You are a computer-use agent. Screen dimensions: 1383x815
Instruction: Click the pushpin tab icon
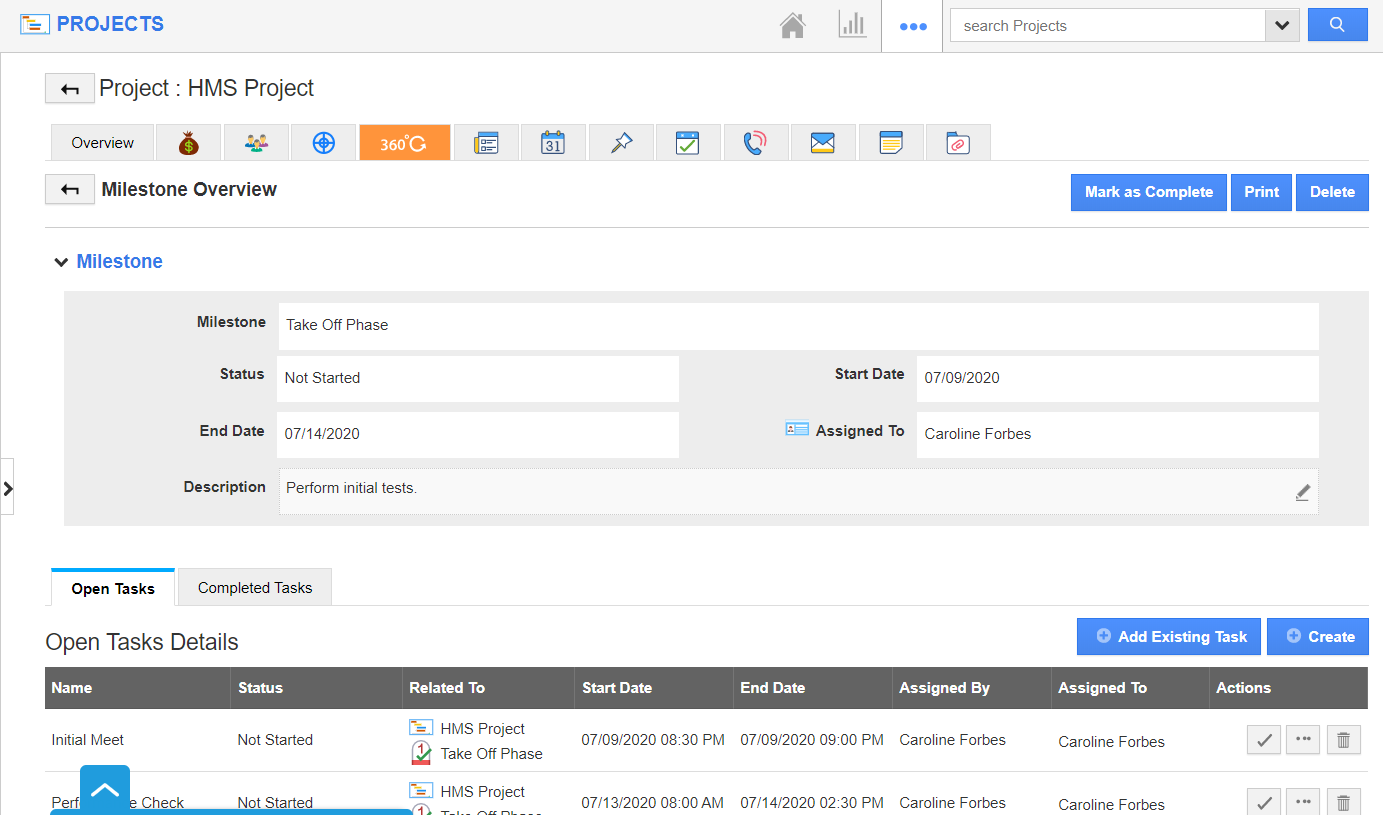tap(621, 143)
